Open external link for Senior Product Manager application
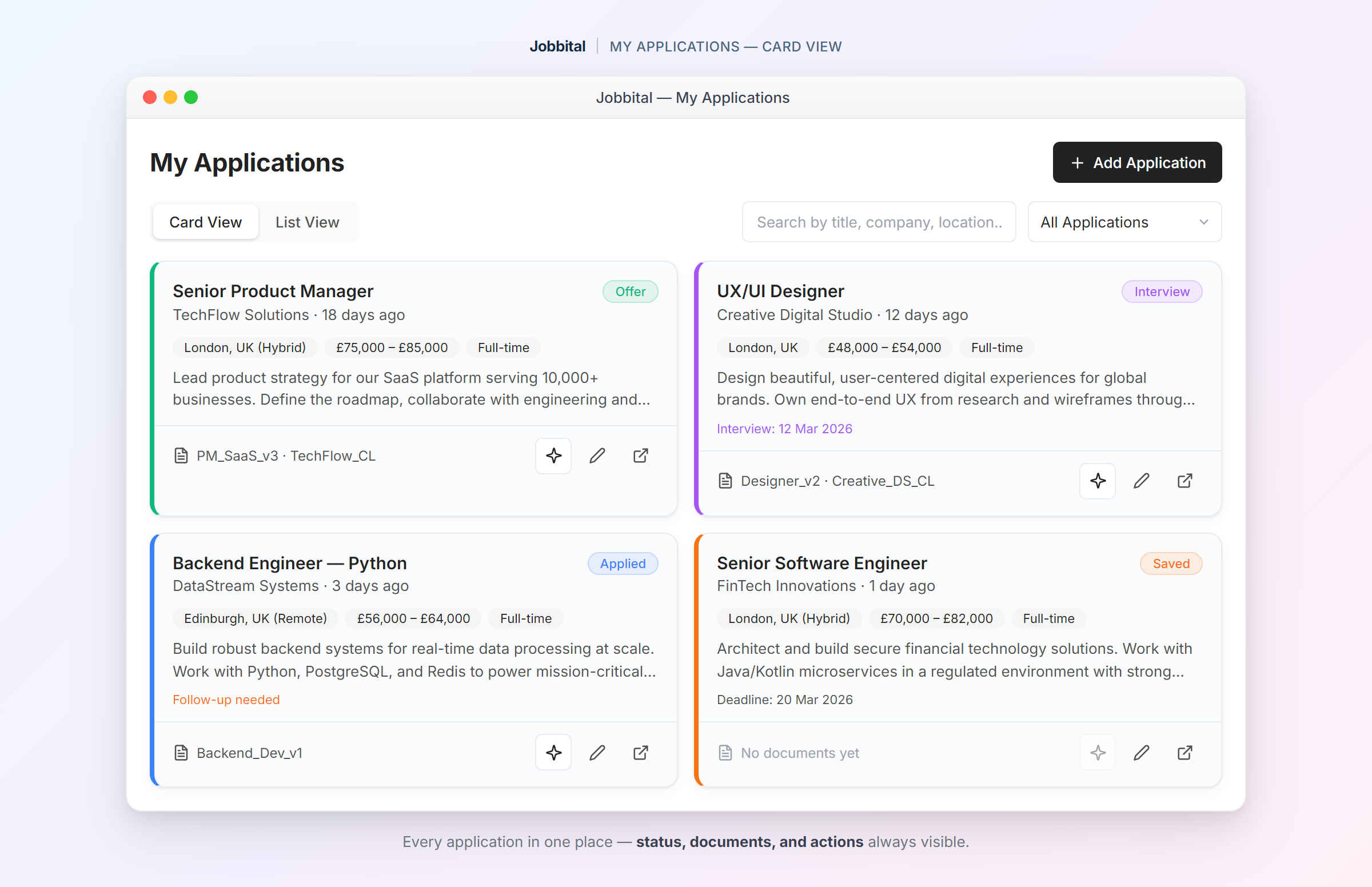 tap(640, 456)
